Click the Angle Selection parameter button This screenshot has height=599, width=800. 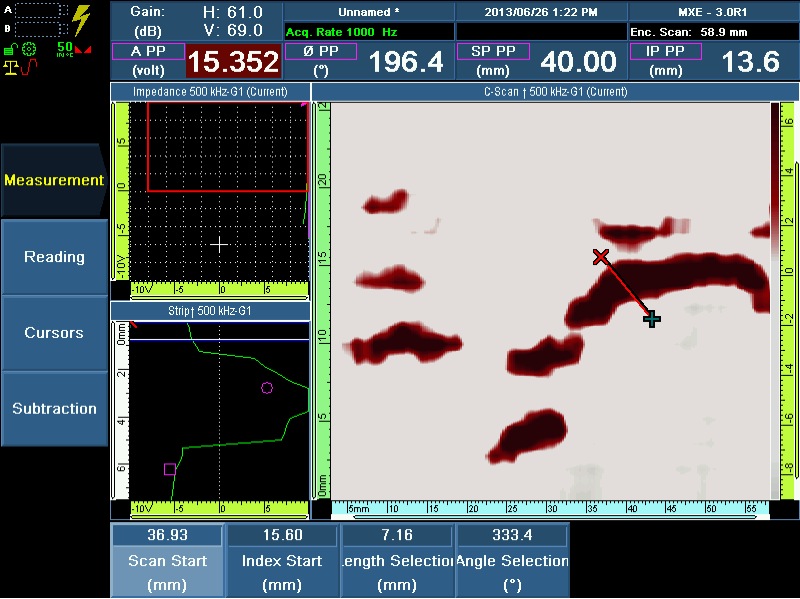512,561
